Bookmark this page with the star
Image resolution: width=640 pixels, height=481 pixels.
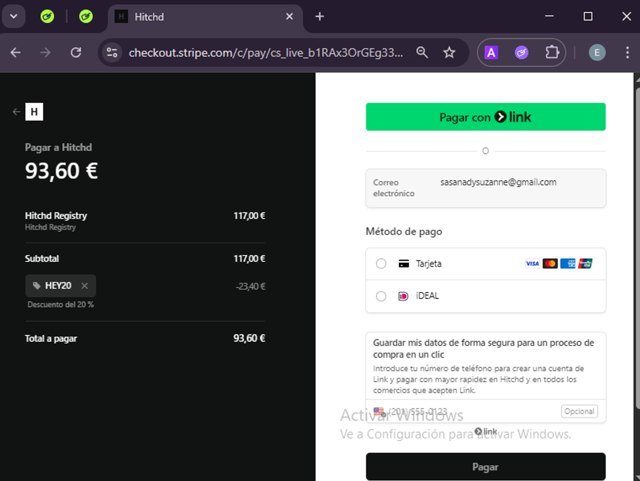coord(449,52)
